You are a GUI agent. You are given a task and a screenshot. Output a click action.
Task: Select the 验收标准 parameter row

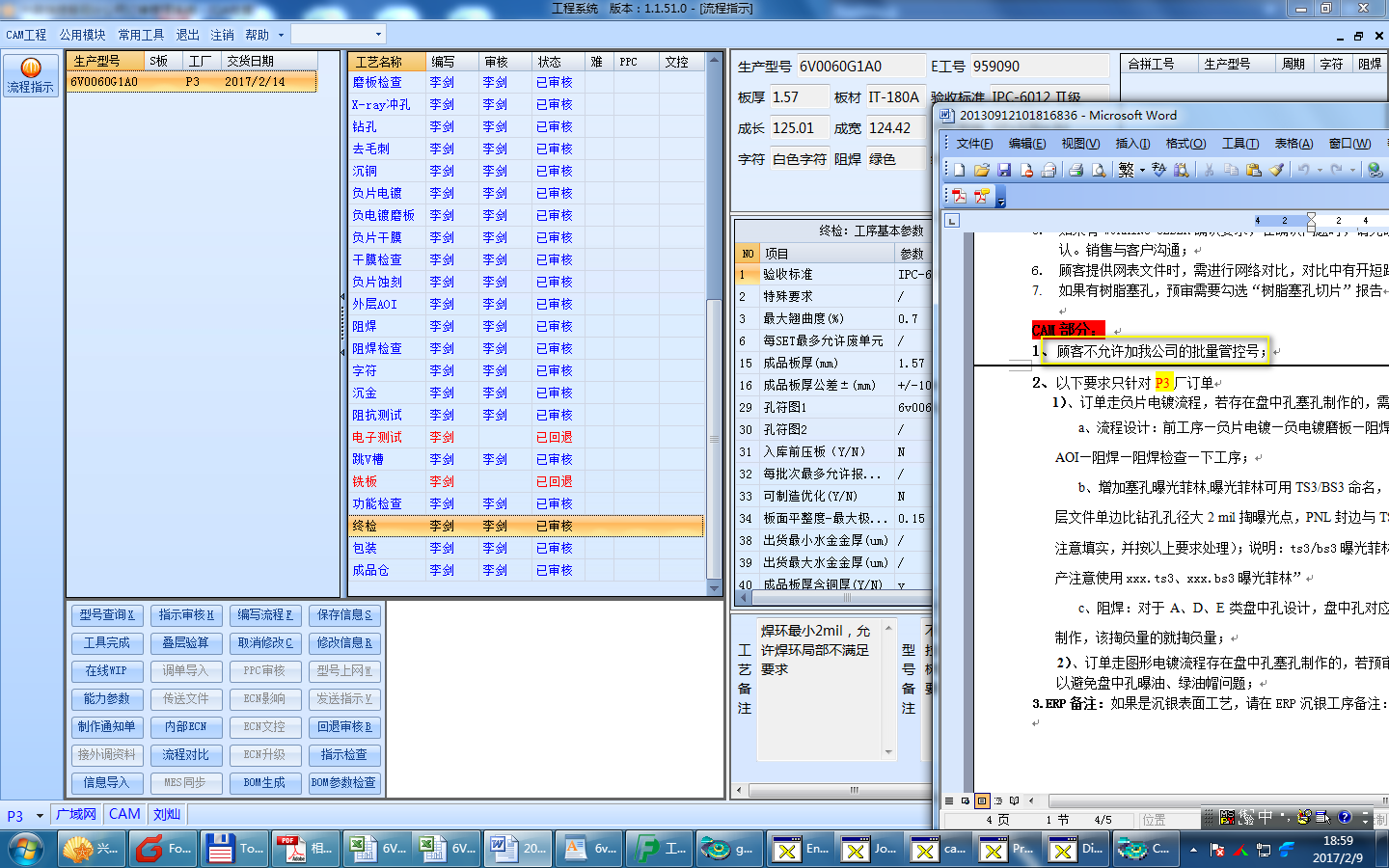point(834,275)
